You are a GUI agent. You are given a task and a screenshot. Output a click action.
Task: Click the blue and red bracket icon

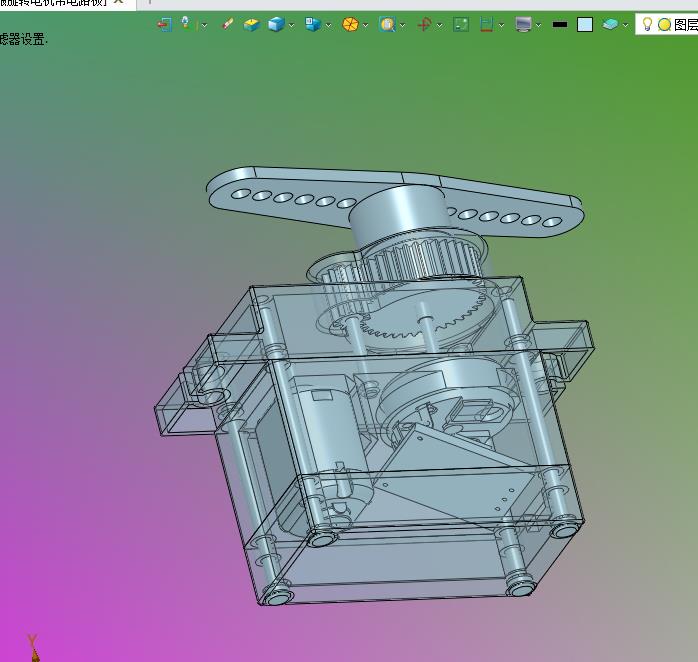[x=486, y=24]
